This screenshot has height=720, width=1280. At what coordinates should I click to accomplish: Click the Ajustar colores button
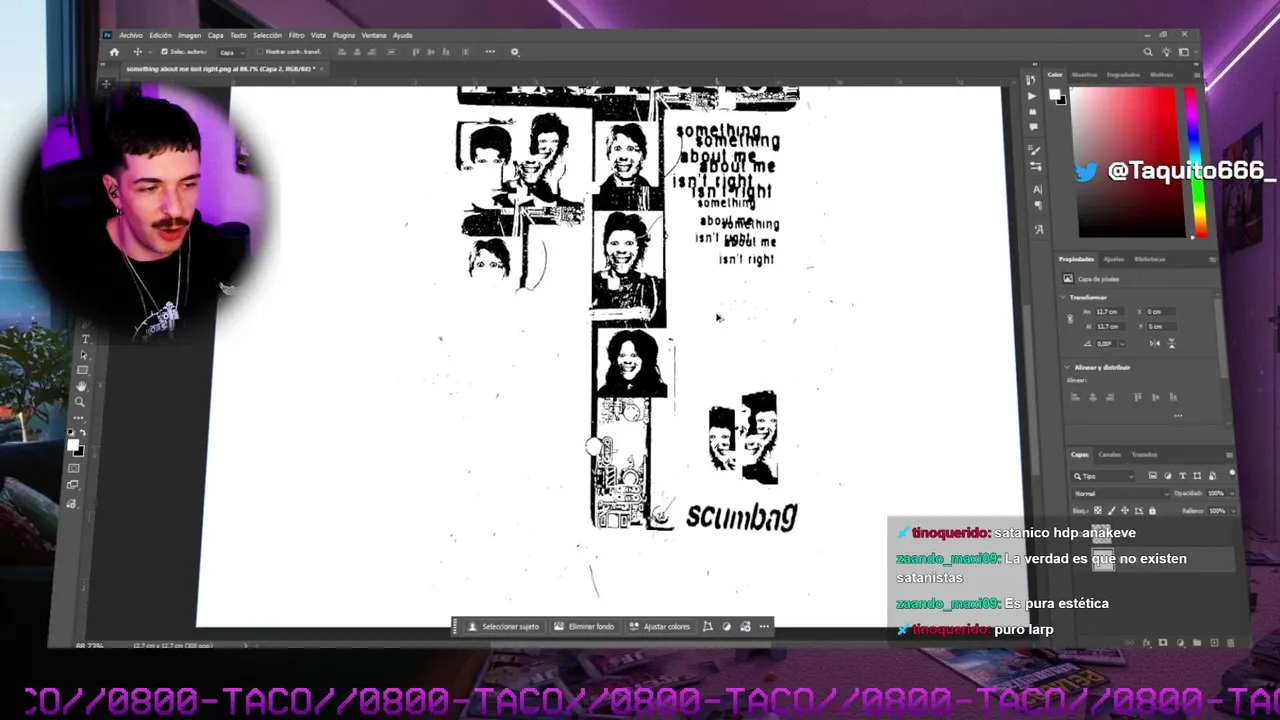659,627
